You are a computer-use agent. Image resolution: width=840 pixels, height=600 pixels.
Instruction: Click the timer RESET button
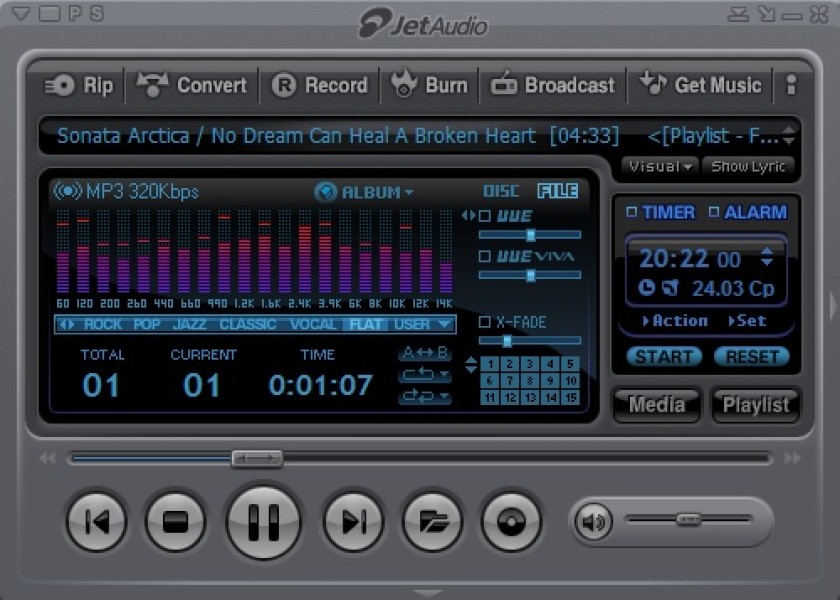(752, 356)
